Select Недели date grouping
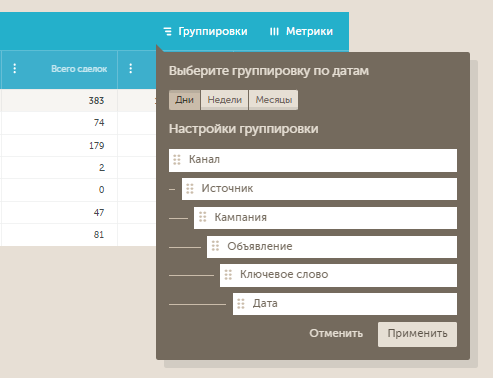Viewport: 493px width, 378px height. (225, 100)
